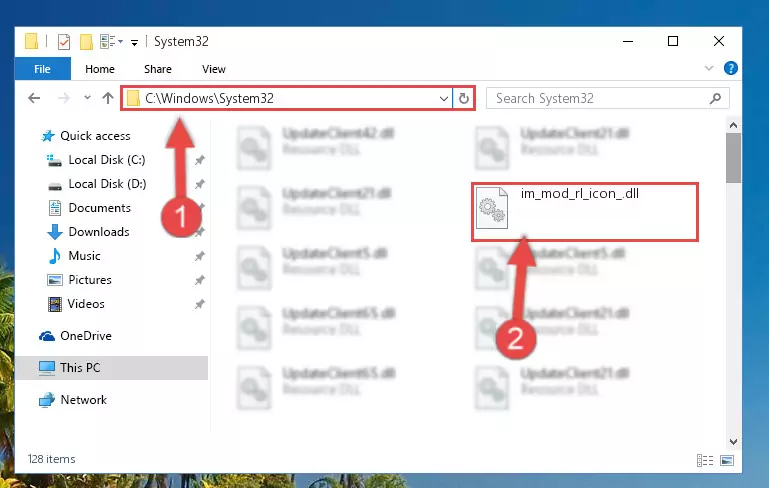Click the vertical scrollbar thumb
769x488 pixels.
point(733,157)
